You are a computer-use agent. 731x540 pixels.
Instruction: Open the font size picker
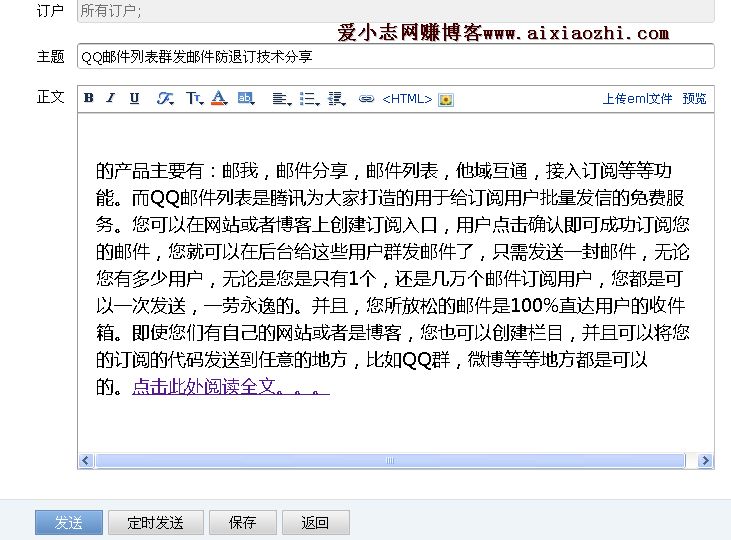[x=194, y=98]
